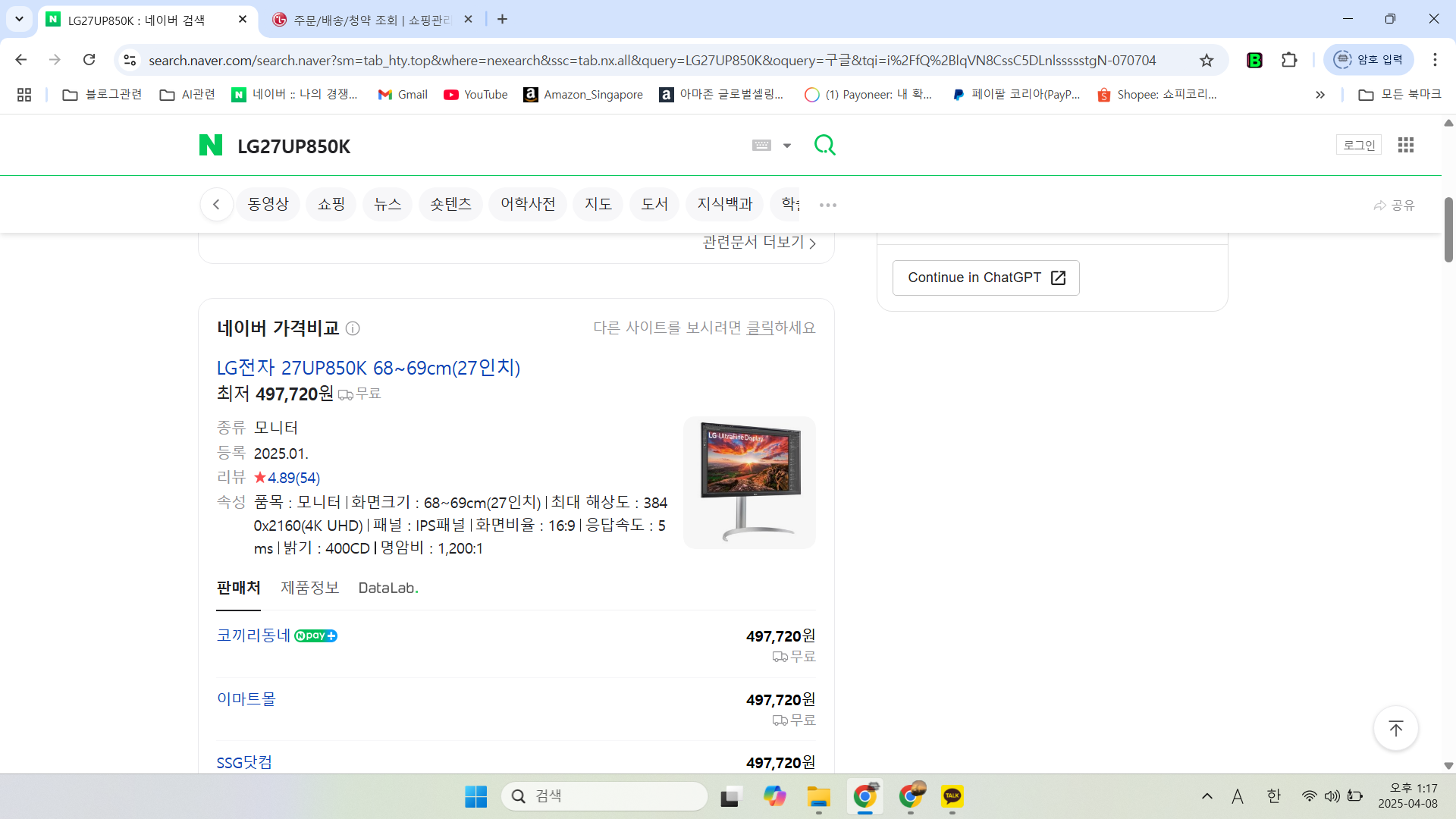
Task: Reload the page using the refresh icon
Action: 89,59
